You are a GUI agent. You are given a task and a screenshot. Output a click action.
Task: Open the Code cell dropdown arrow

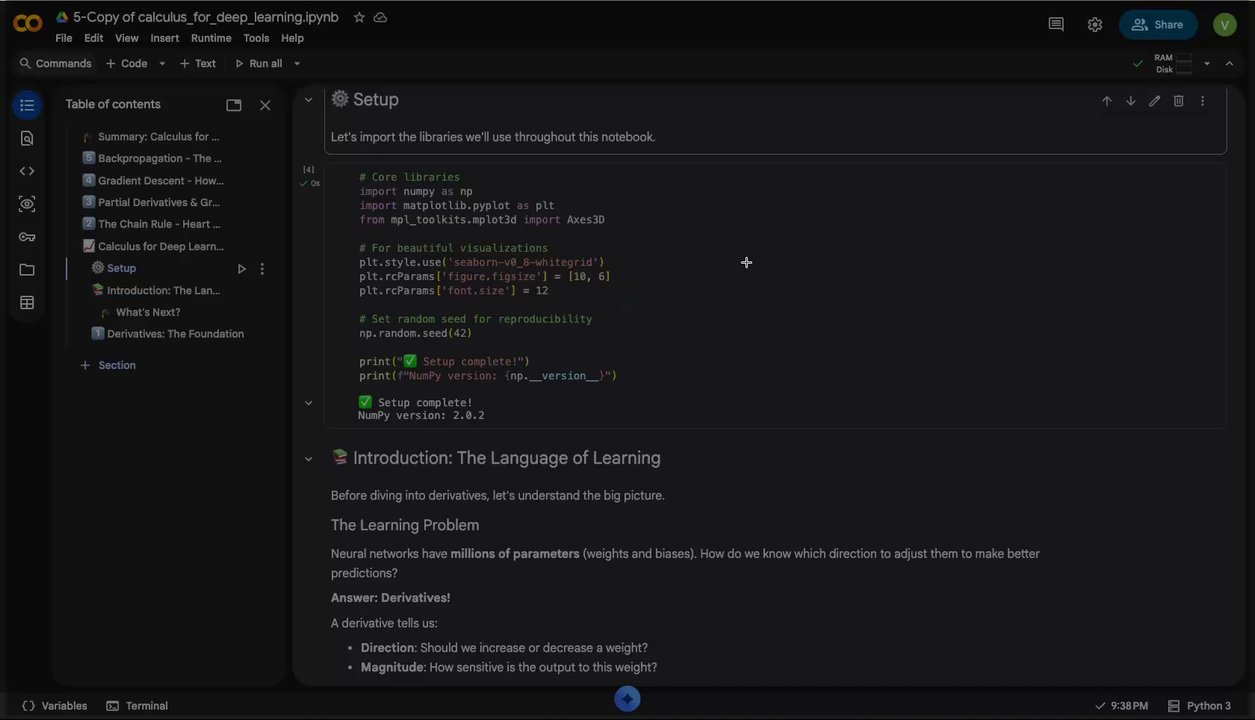[x=162, y=64]
